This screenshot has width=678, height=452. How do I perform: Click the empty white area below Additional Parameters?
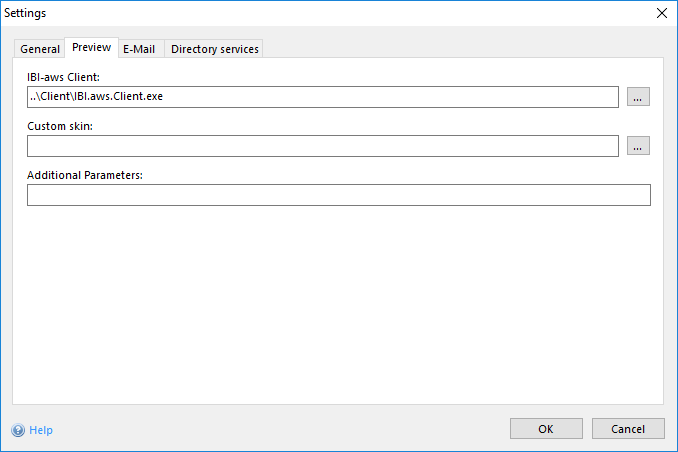coord(338,300)
